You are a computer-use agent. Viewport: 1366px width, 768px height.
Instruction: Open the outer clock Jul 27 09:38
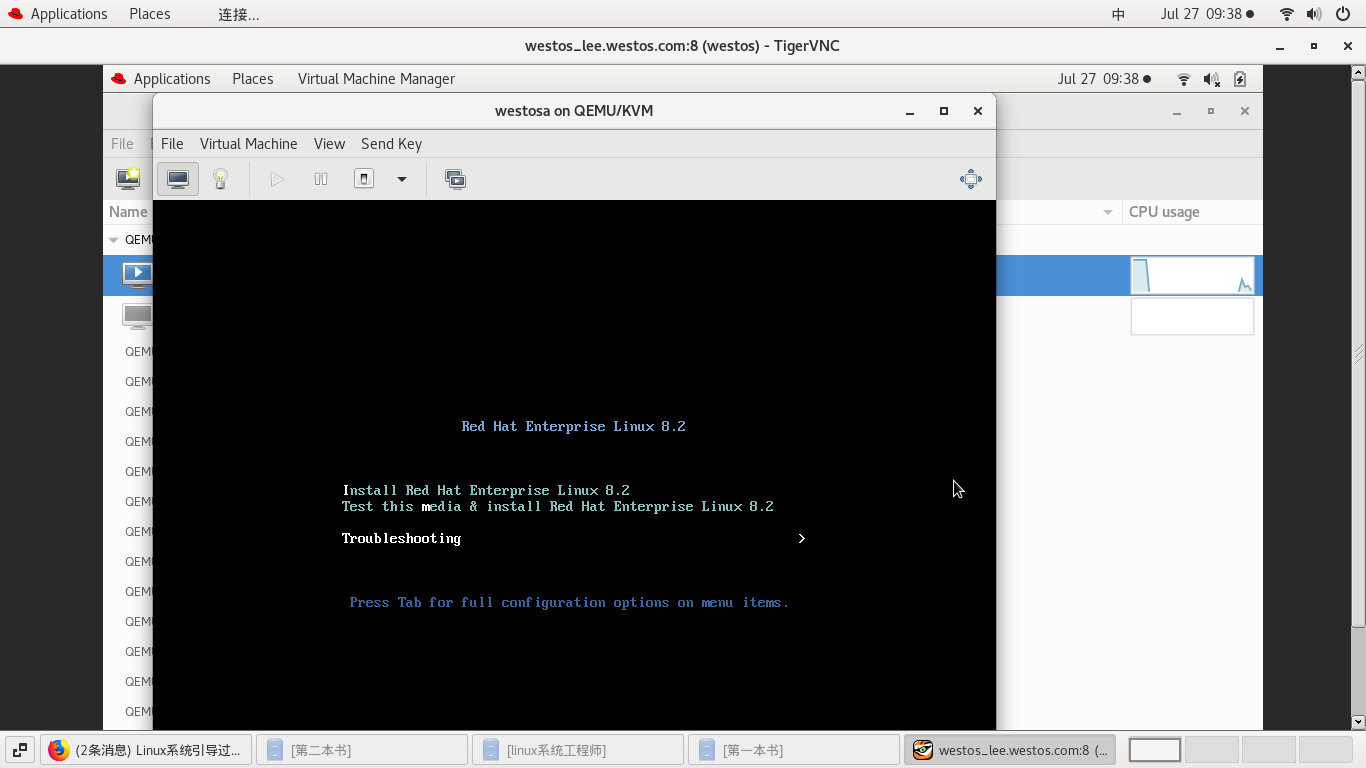tap(1207, 14)
